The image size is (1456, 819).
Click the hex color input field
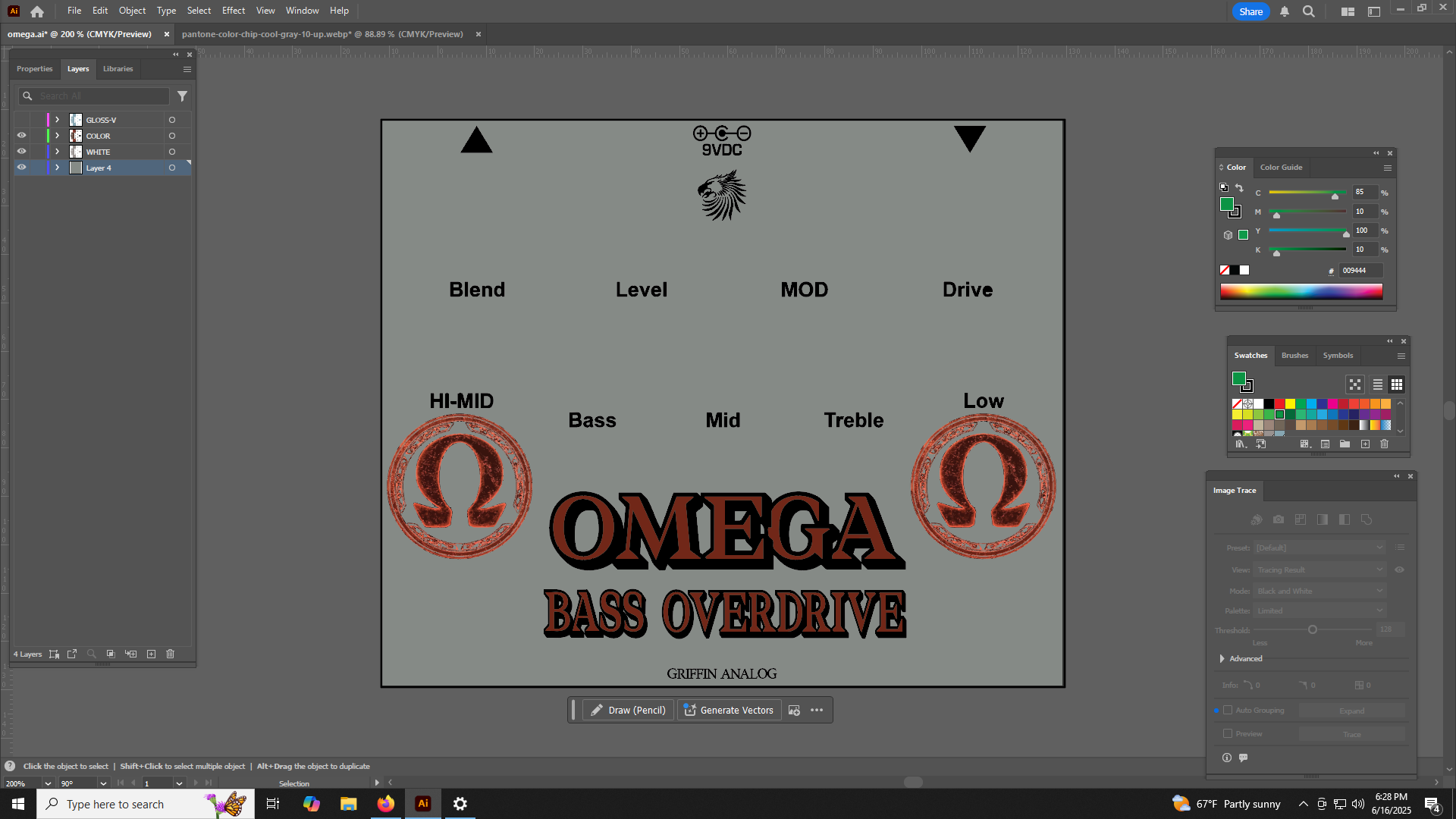coord(1360,271)
